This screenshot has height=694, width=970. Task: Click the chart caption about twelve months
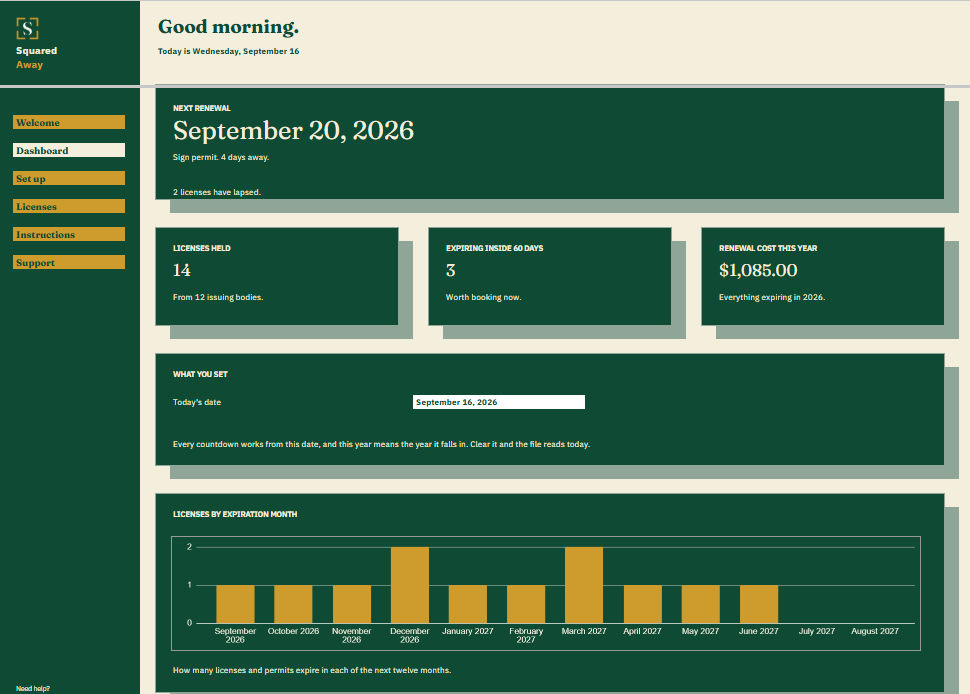(312, 670)
